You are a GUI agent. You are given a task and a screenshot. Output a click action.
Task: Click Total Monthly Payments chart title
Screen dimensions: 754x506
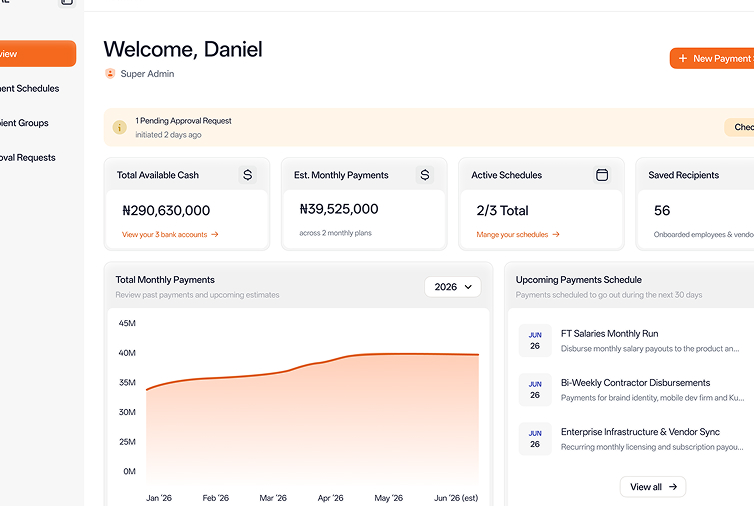tap(165, 280)
